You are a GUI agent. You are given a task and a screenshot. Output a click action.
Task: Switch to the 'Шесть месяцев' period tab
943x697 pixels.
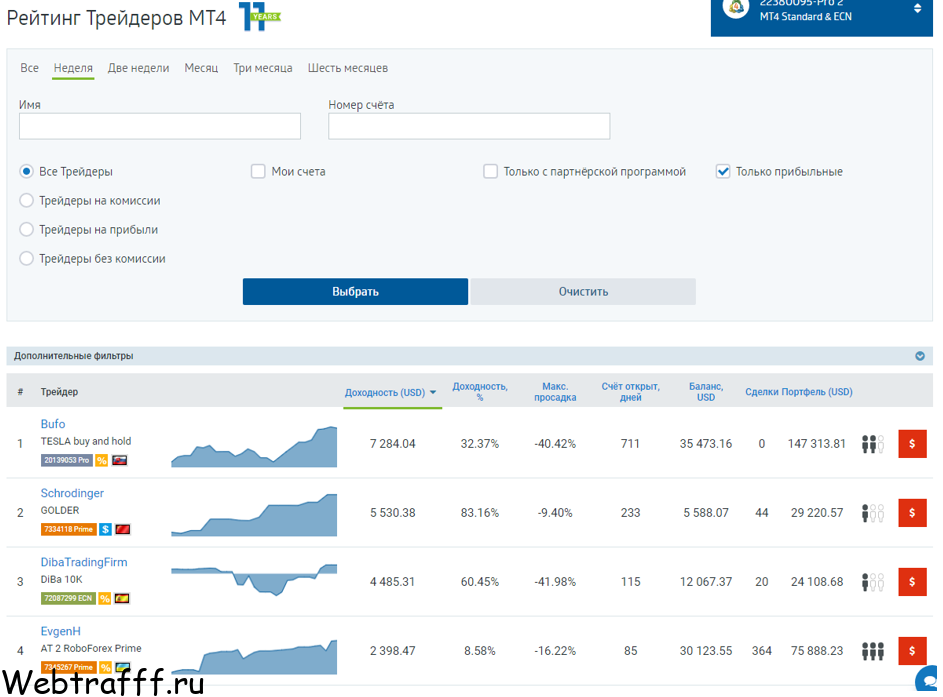coord(348,68)
